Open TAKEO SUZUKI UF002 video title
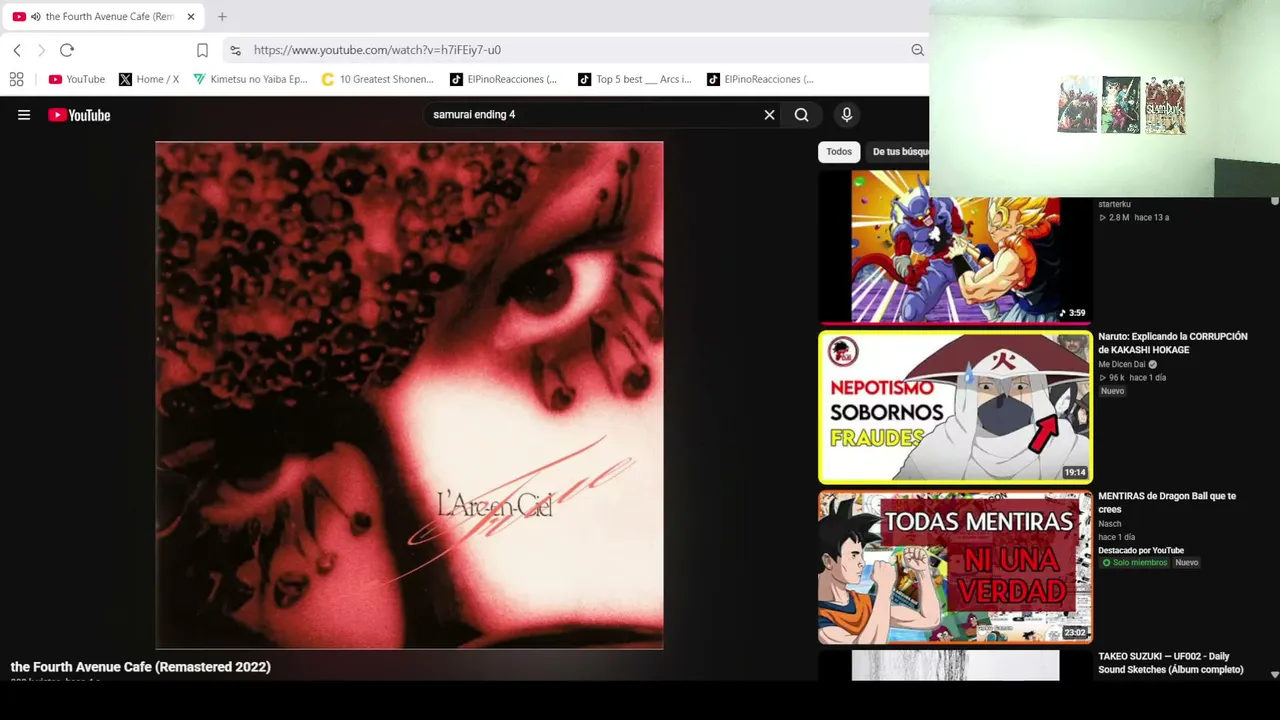This screenshot has width=1280, height=720. pos(1171,663)
